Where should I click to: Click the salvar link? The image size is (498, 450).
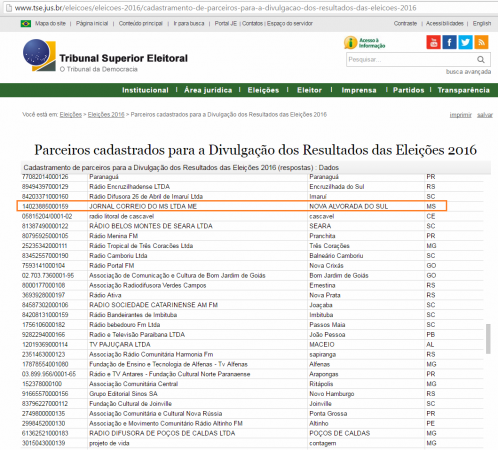pos(485,115)
